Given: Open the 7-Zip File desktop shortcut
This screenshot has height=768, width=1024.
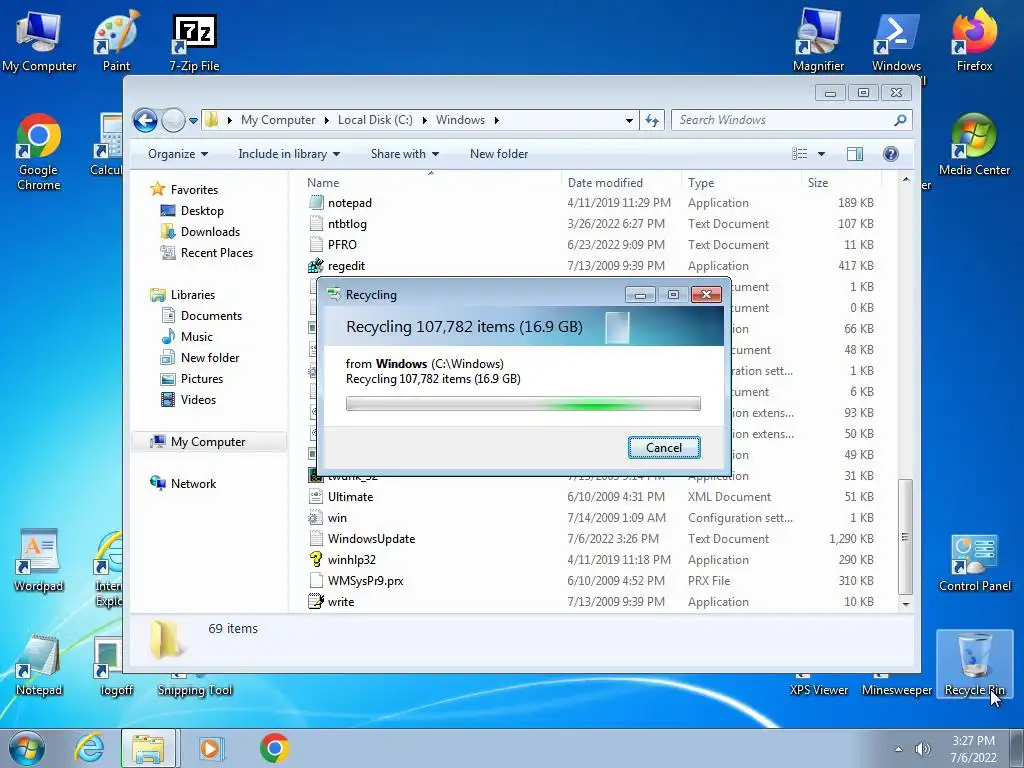Looking at the screenshot, I should pyautogui.click(x=194, y=40).
